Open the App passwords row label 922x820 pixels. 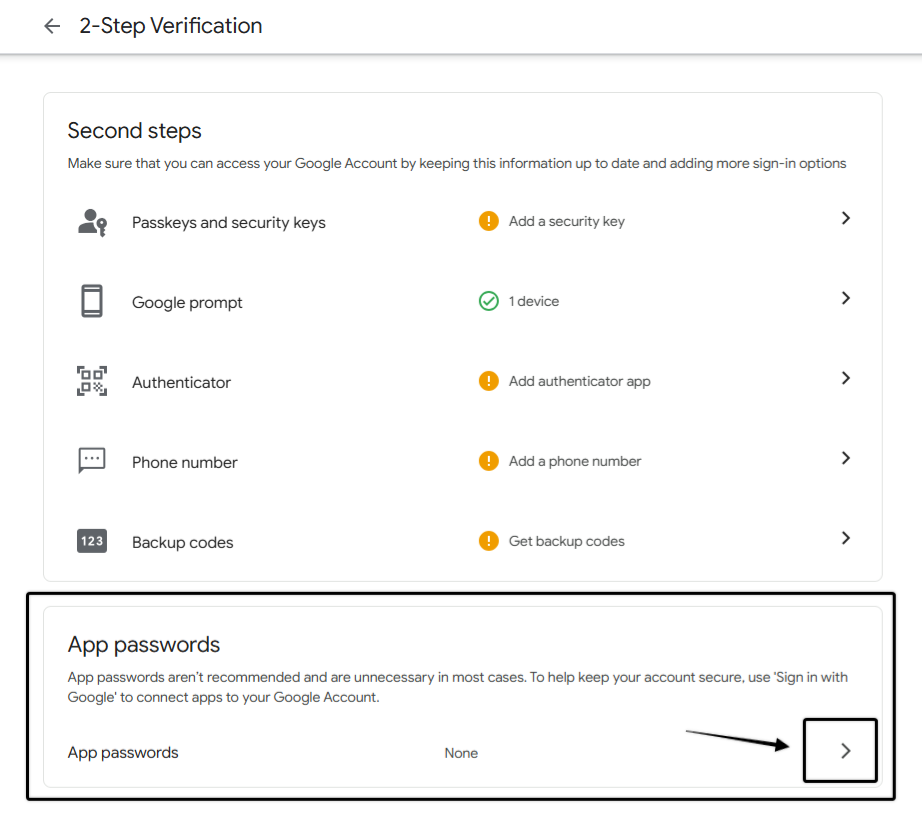click(123, 752)
